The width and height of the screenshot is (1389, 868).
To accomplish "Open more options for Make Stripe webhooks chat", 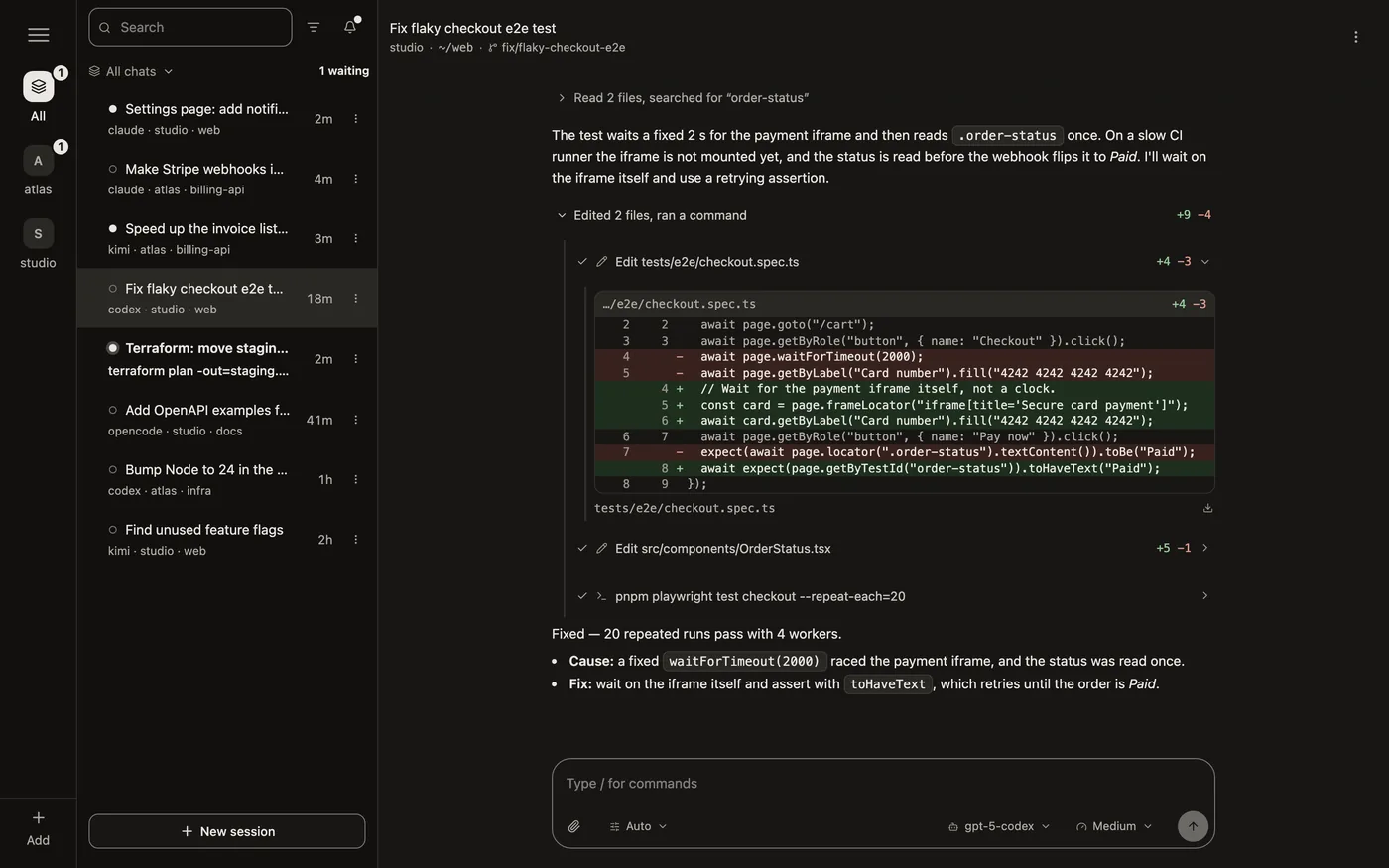I will (356, 179).
